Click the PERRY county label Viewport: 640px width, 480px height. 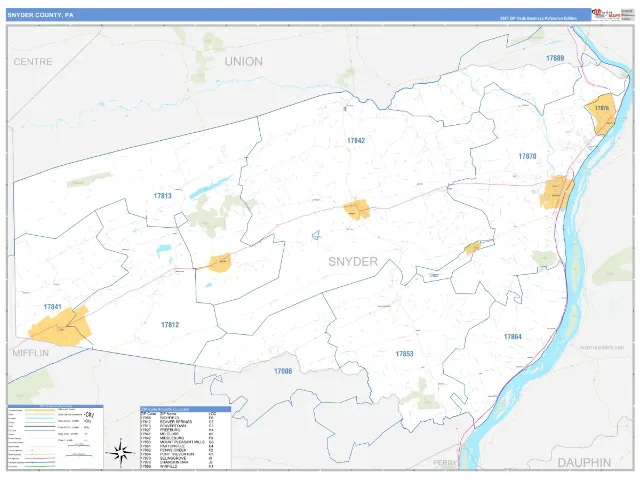445,463
